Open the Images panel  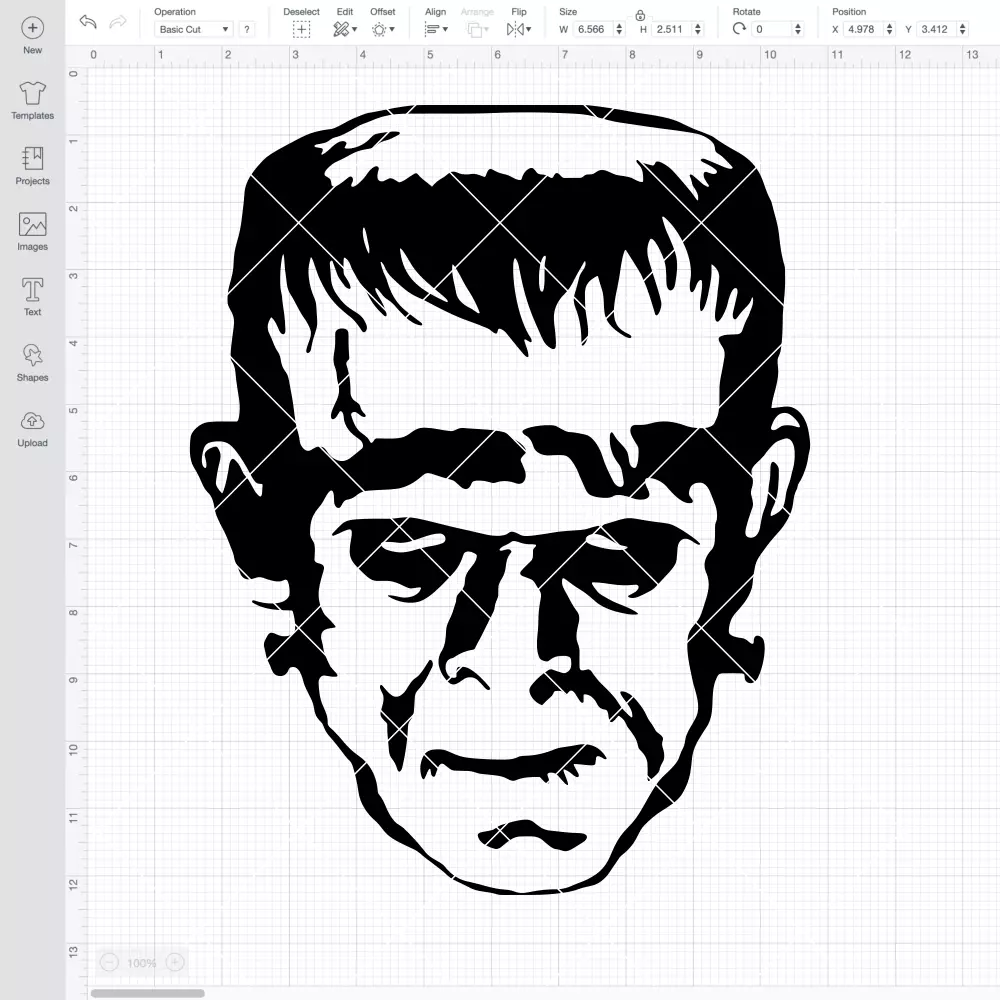33,224
